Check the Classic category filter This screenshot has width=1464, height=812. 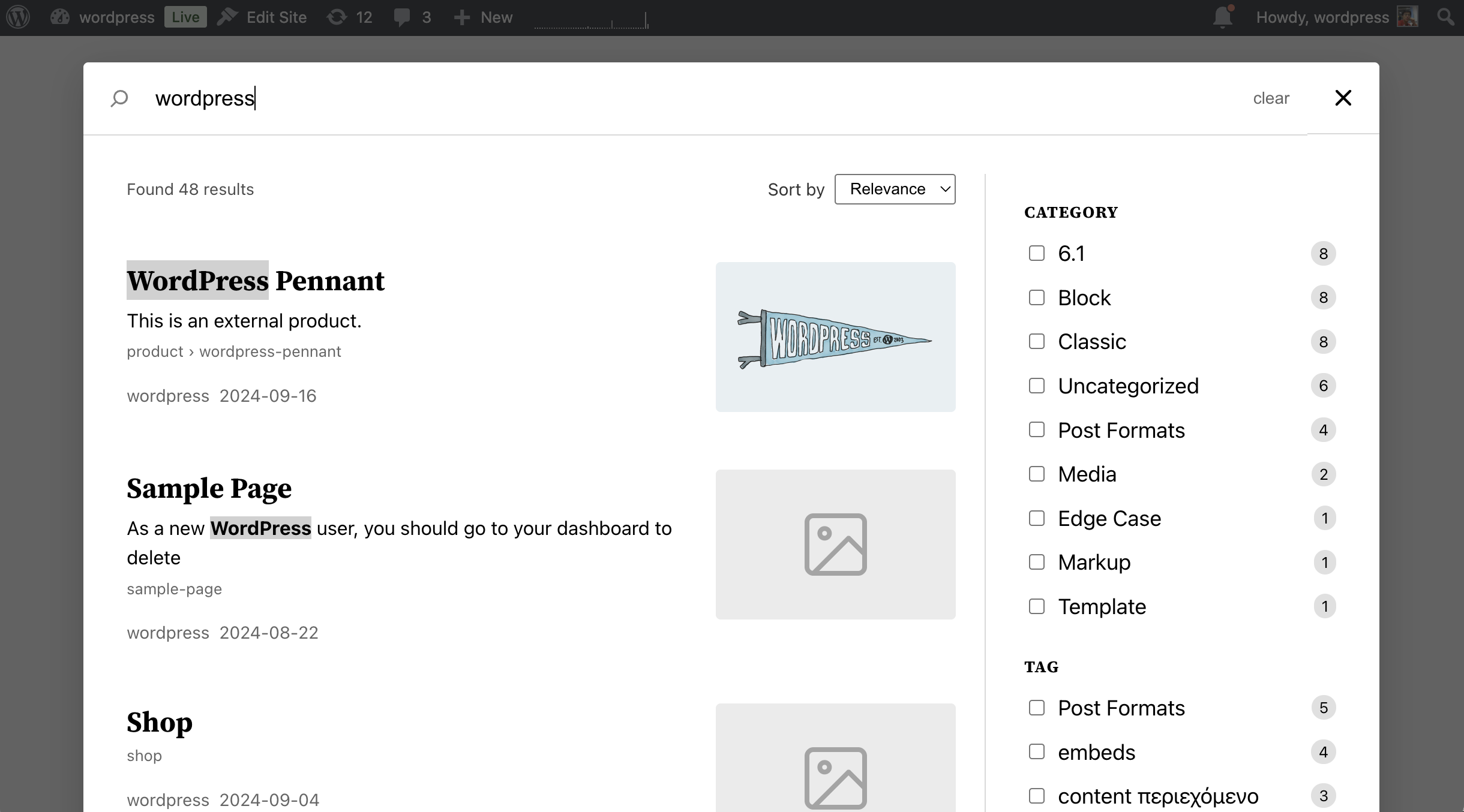(1037, 341)
